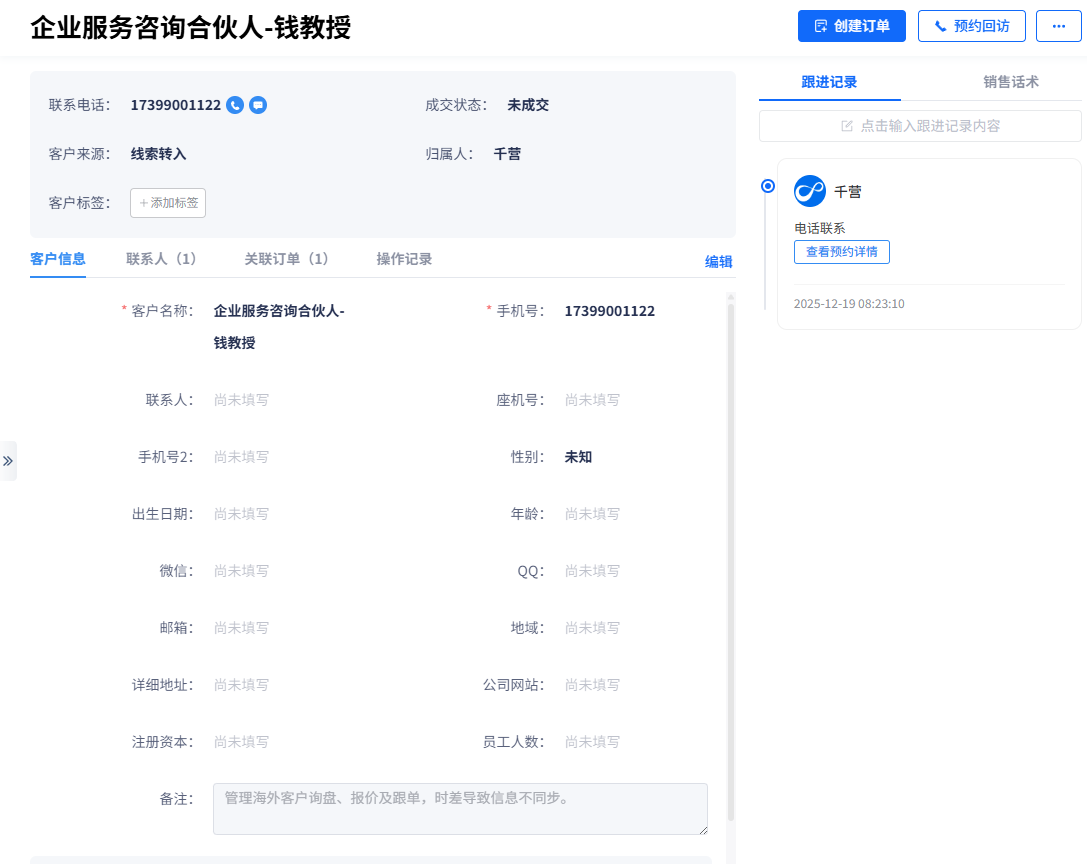1087x864 pixels.
Task: Click the phone call icon beside 17399001122
Action: [x=235, y=105]
